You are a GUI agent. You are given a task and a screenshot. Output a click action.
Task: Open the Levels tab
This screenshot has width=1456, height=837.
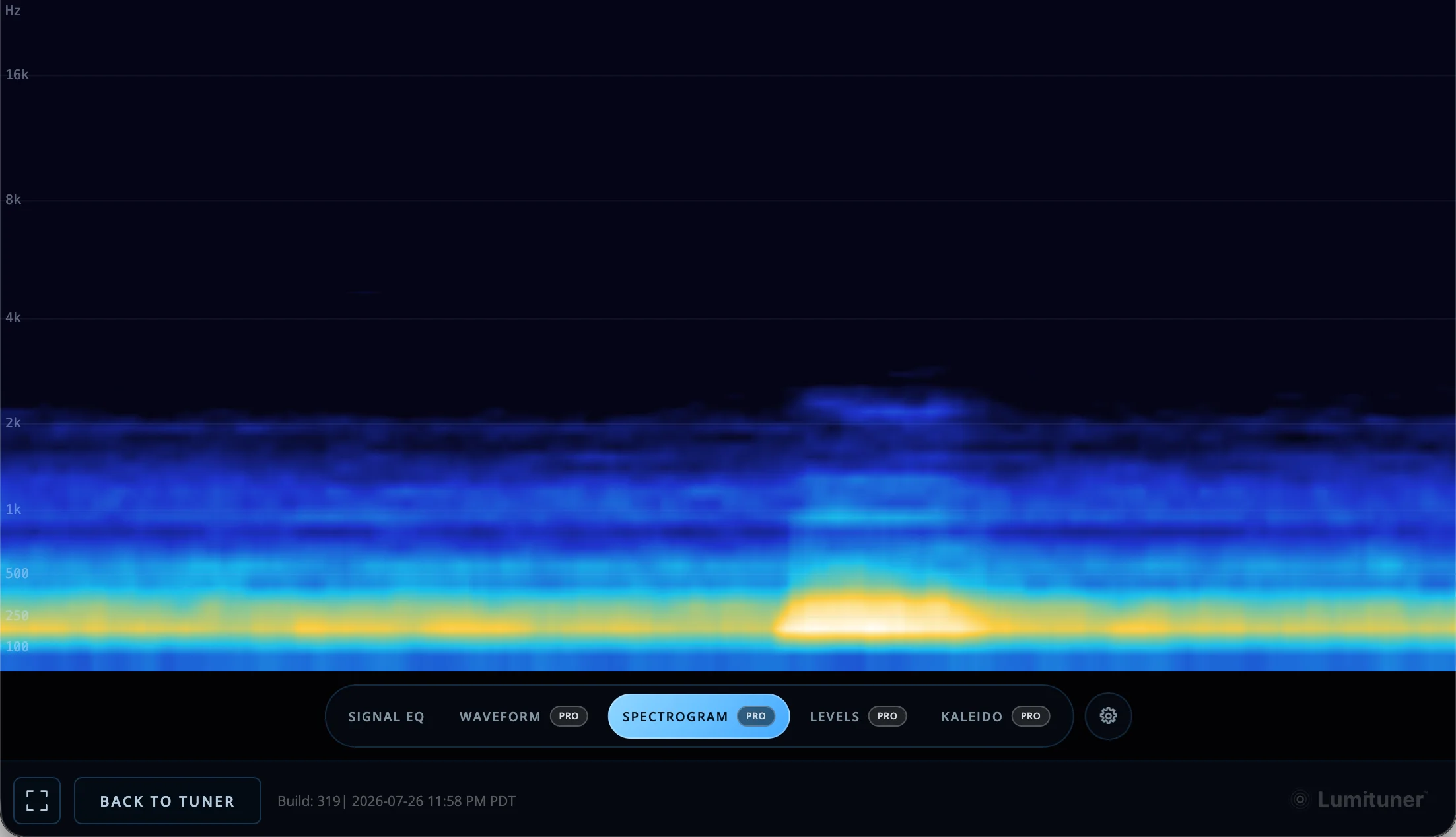(858, 716)
